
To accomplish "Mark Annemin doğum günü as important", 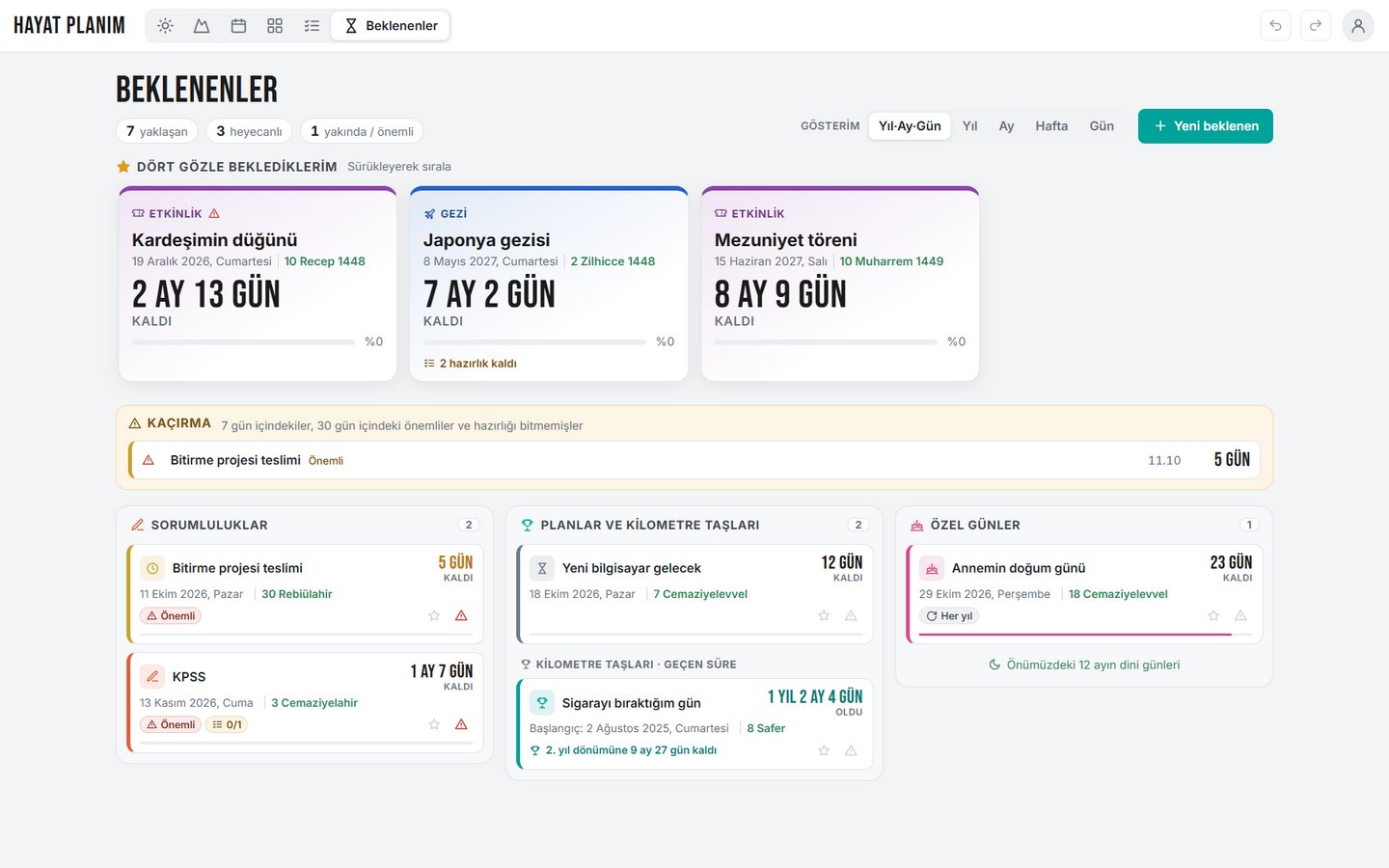I will pyautogui.click(x=1240, y=615).
